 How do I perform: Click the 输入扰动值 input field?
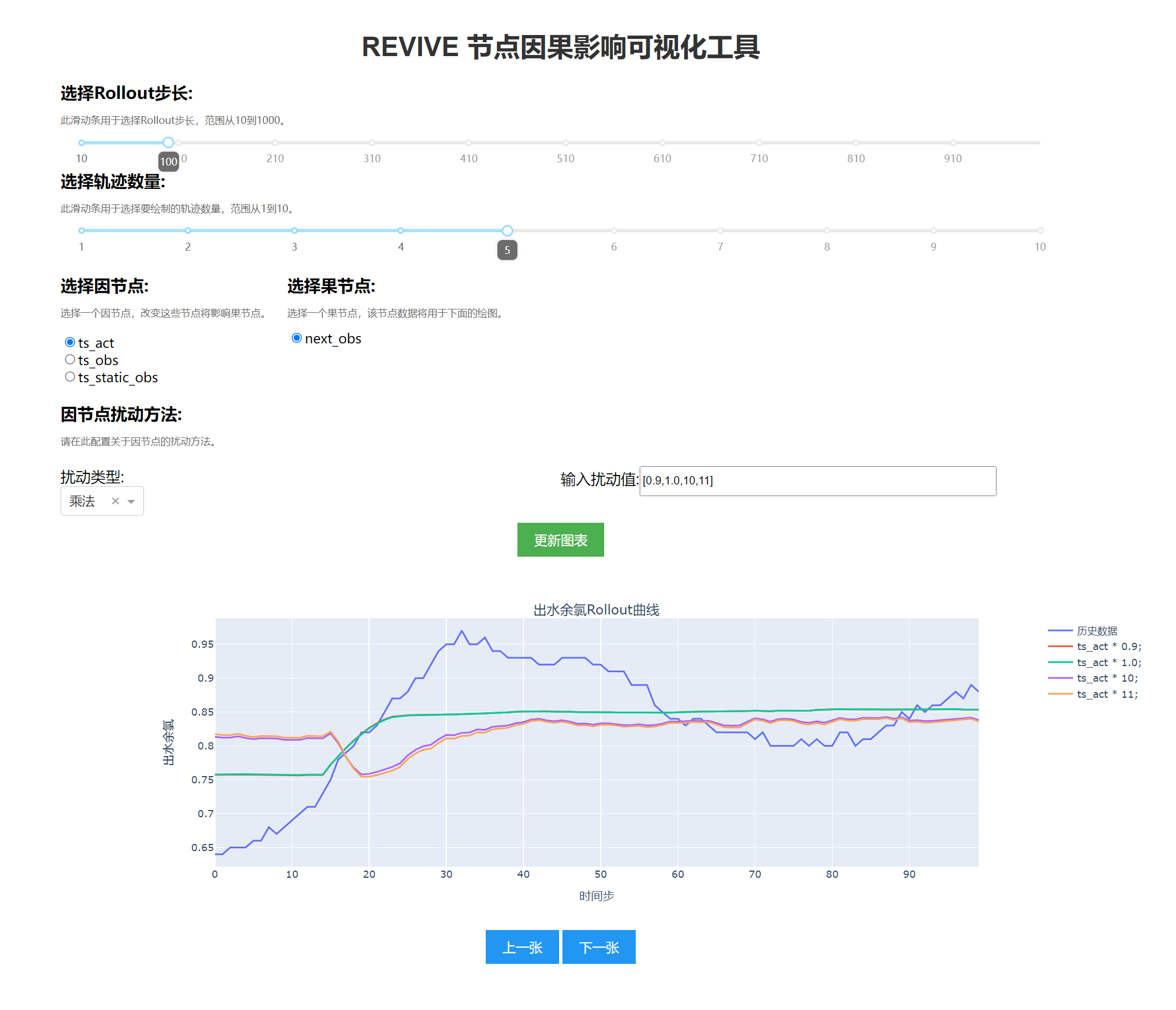pyautogui.click(x=818, y=481)
